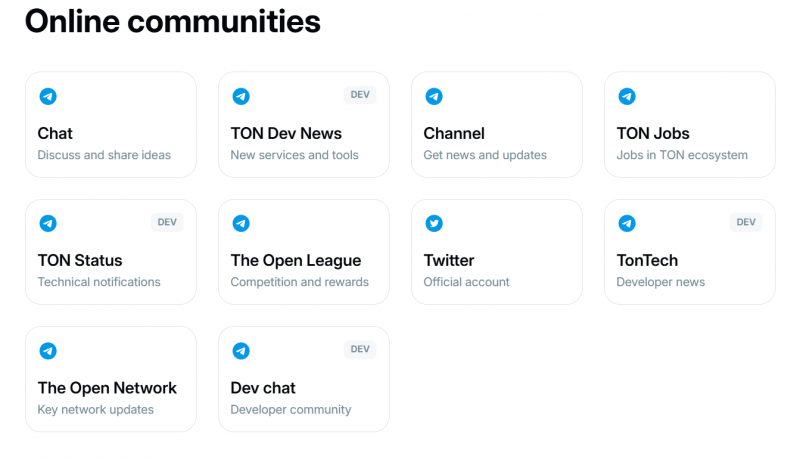Click 'Developer community' text
The image size is (800, 459).
[x=291, y=410]
